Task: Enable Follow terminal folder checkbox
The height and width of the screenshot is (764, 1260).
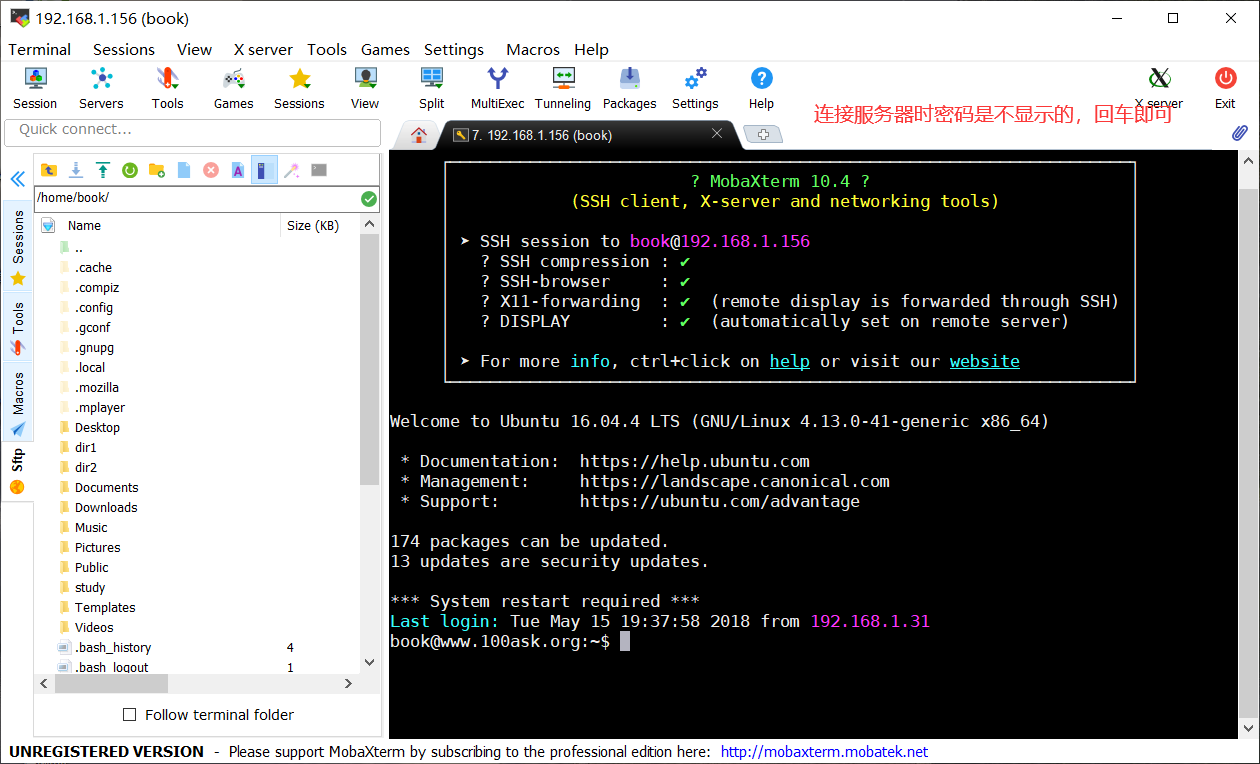Action: 129,715
